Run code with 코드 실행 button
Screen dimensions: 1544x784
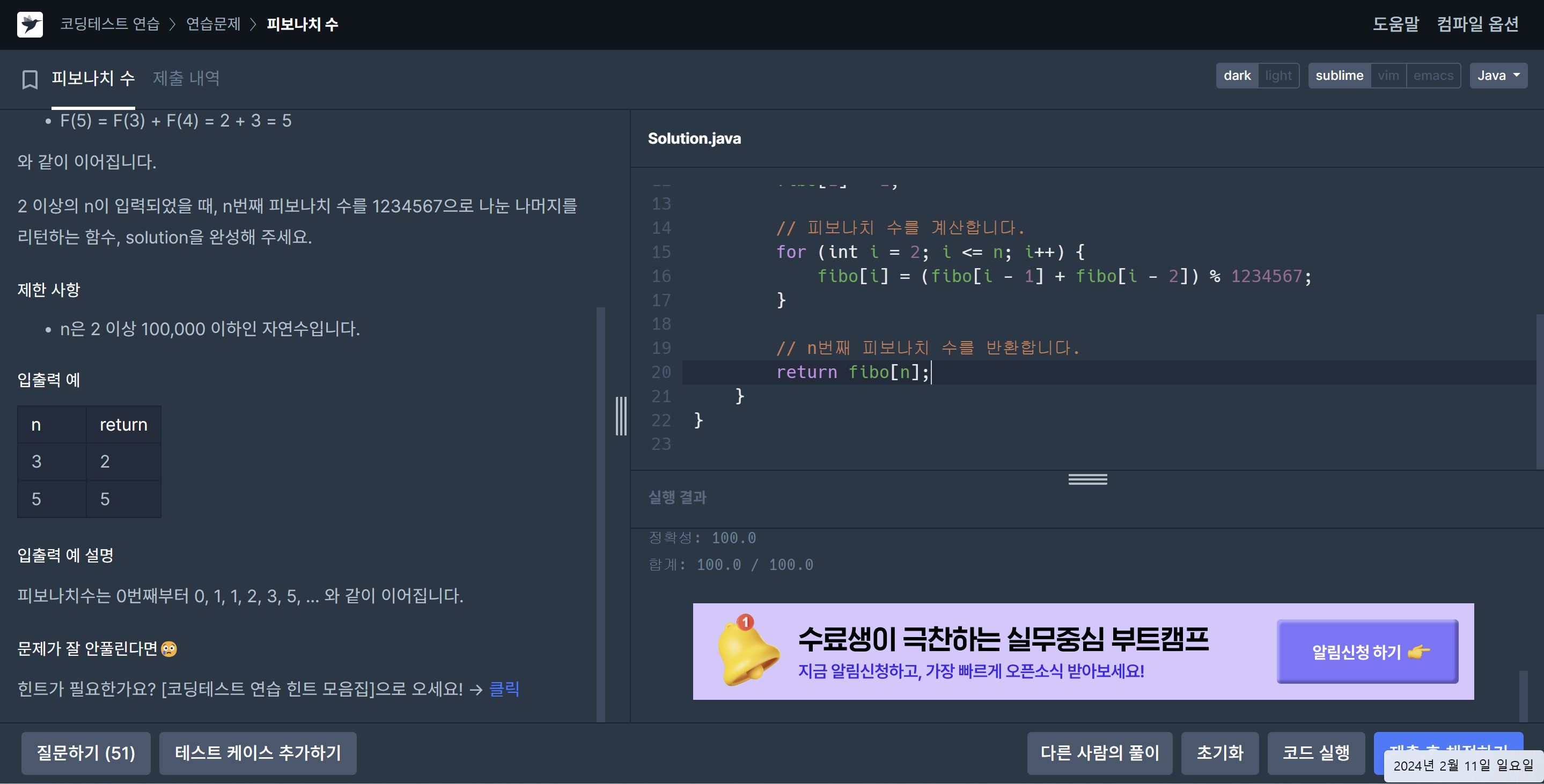[1315, 753]
